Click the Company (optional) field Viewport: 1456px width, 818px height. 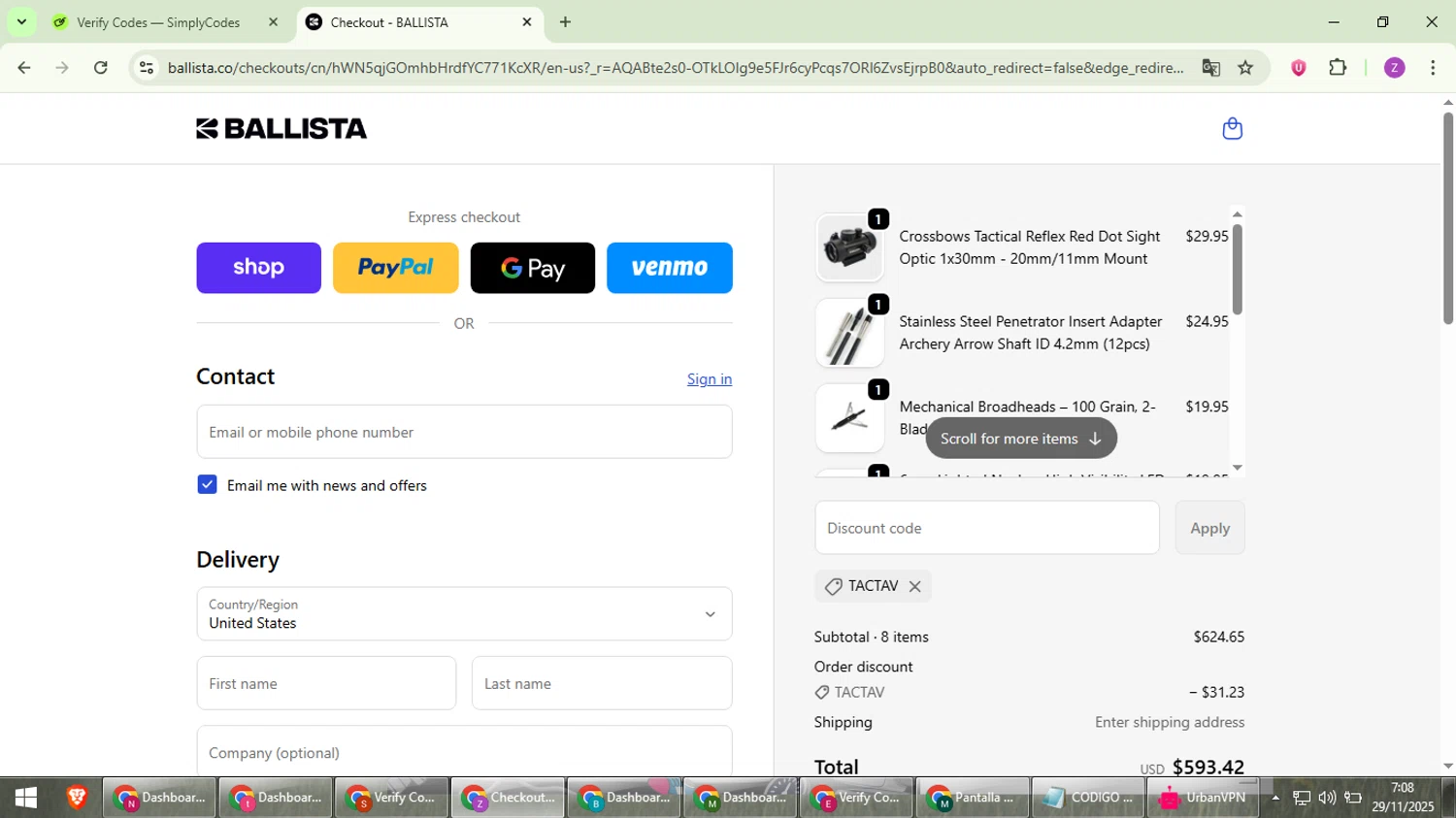pyautogui.click(x=464, y=751)
